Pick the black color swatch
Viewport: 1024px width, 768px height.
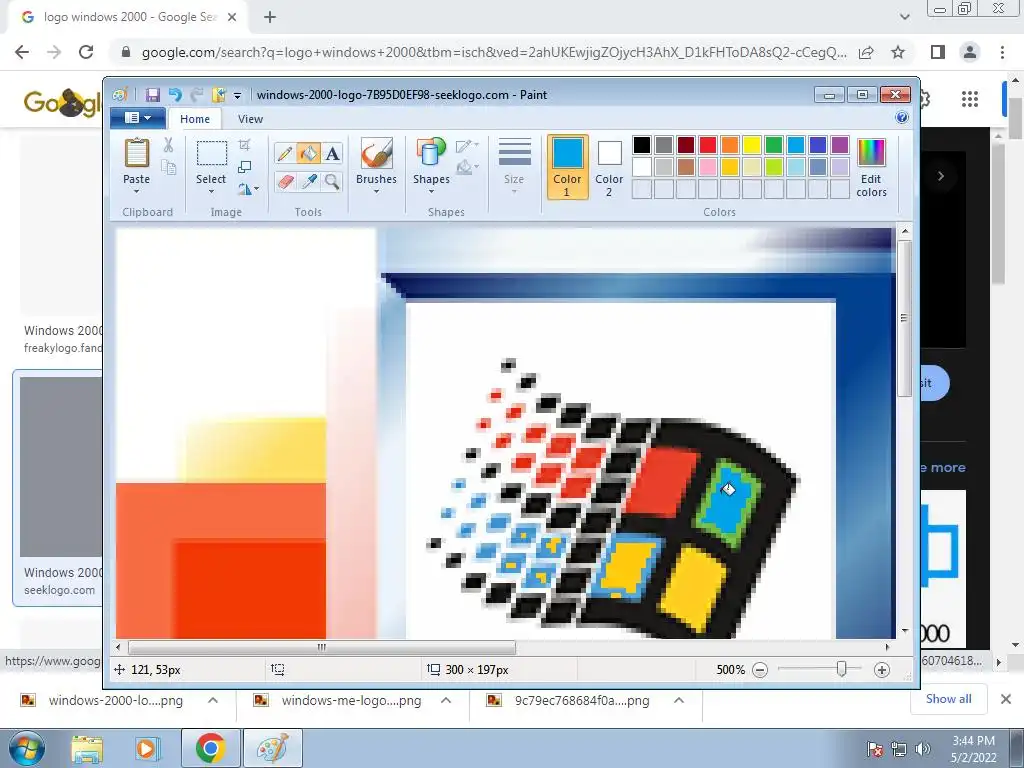[x=641, y=145]
